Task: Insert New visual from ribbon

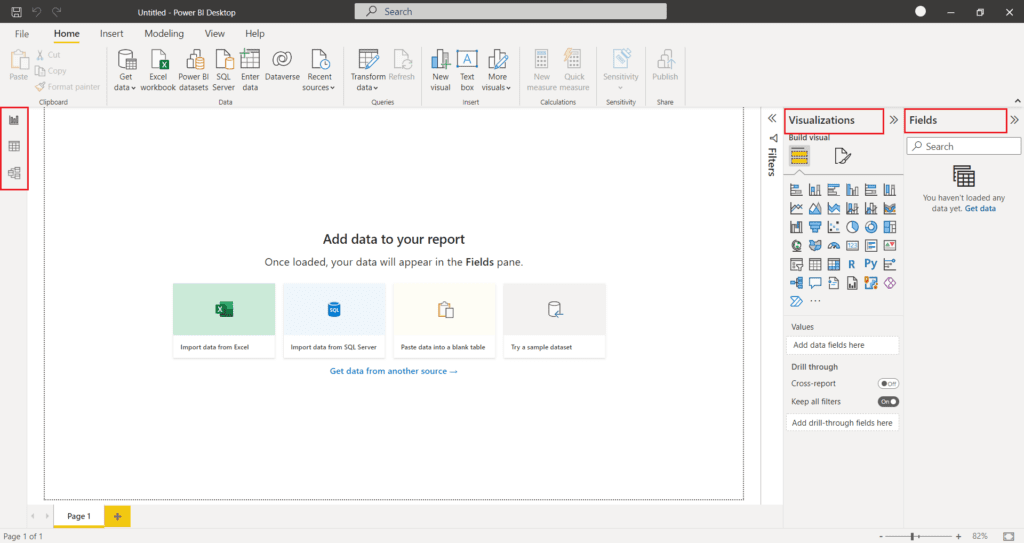Action: click(x=440, y=71)
